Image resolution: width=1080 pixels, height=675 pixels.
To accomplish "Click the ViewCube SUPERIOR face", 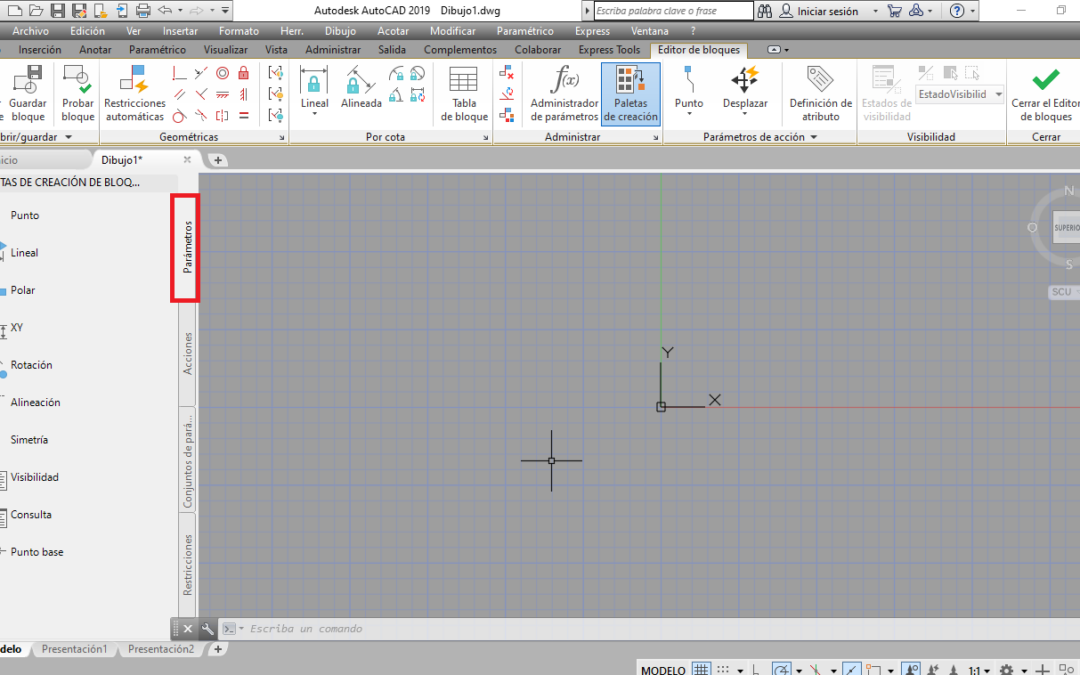I will click(1067, 227).
